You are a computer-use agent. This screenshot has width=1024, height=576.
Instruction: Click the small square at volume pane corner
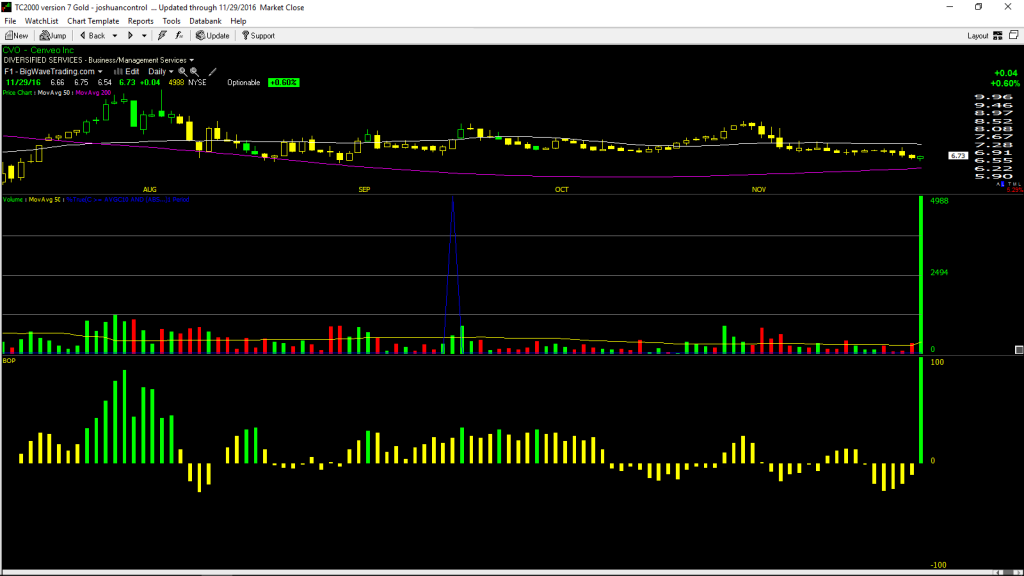[x=1019, y=350]
